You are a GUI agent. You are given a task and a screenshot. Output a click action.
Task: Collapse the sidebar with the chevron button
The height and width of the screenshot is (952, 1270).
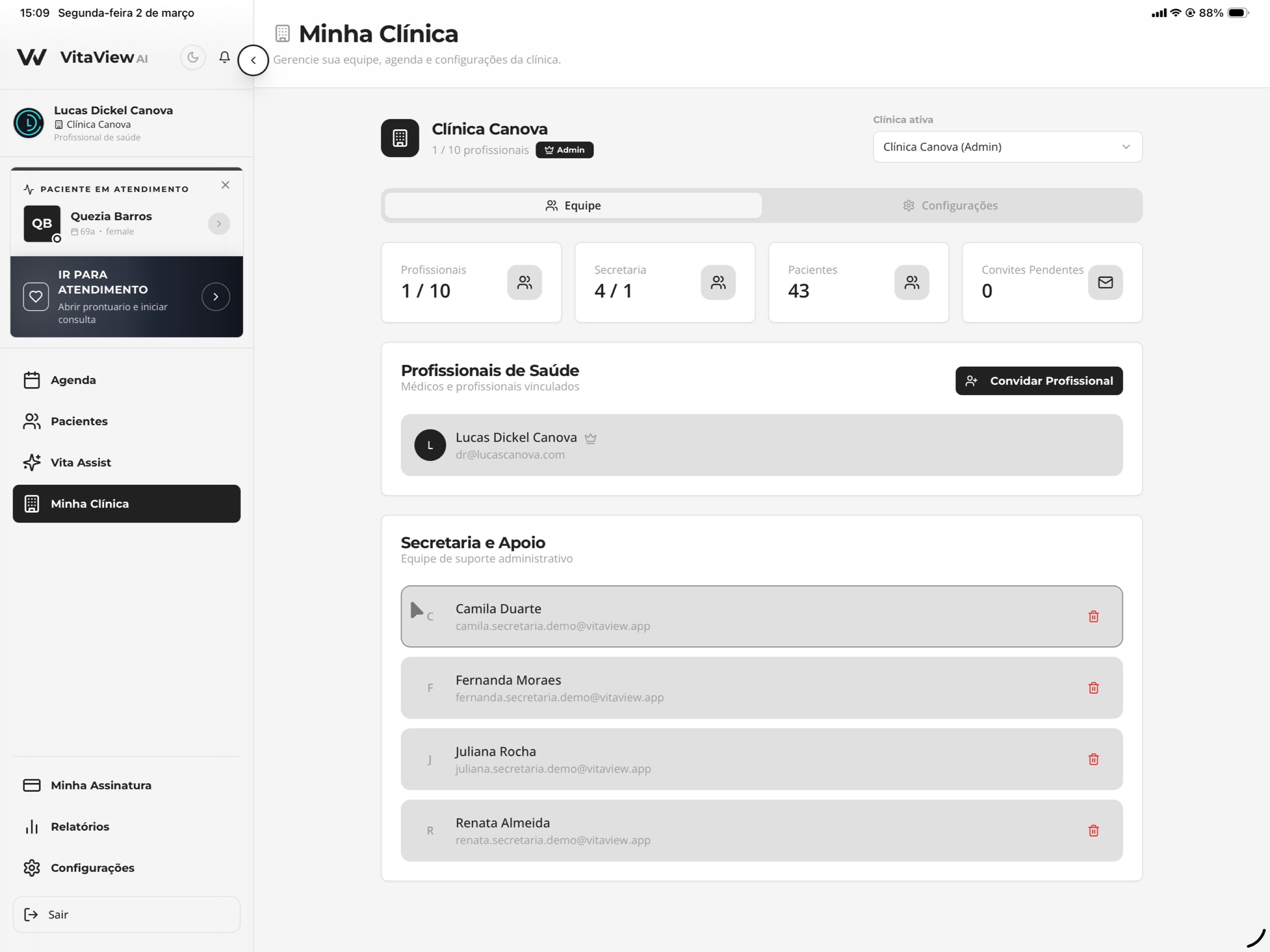(253, 60)
